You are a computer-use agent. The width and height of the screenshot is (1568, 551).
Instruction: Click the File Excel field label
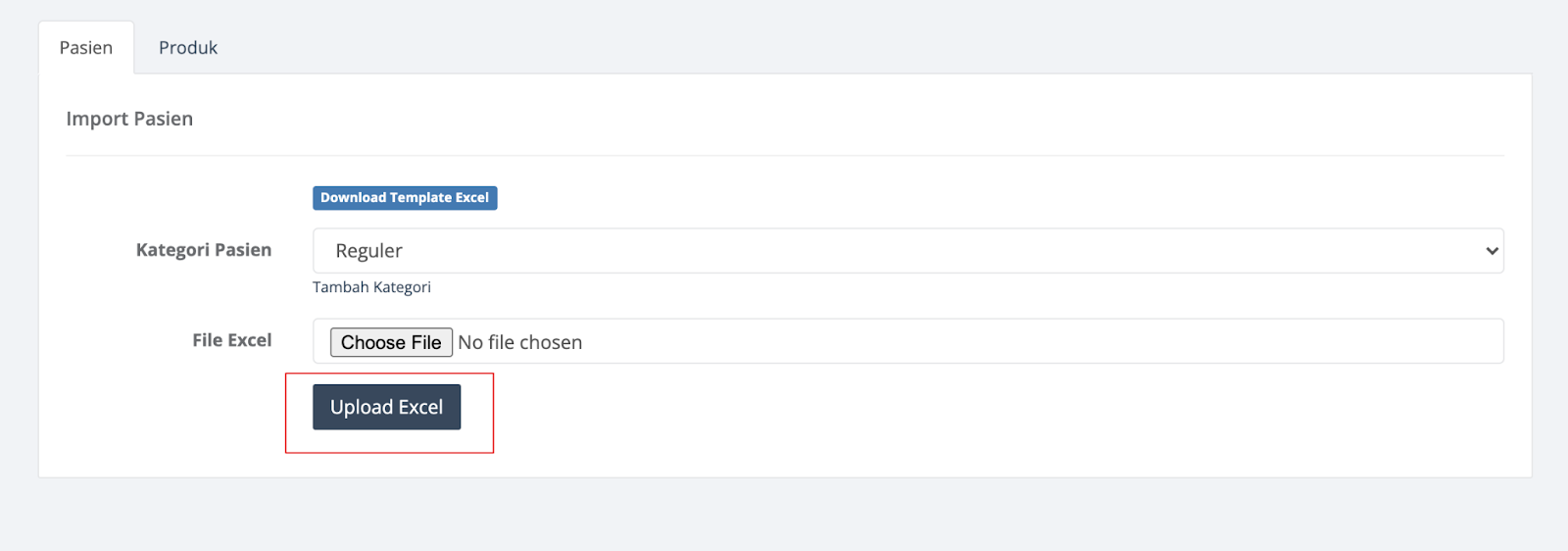point(232,340)
